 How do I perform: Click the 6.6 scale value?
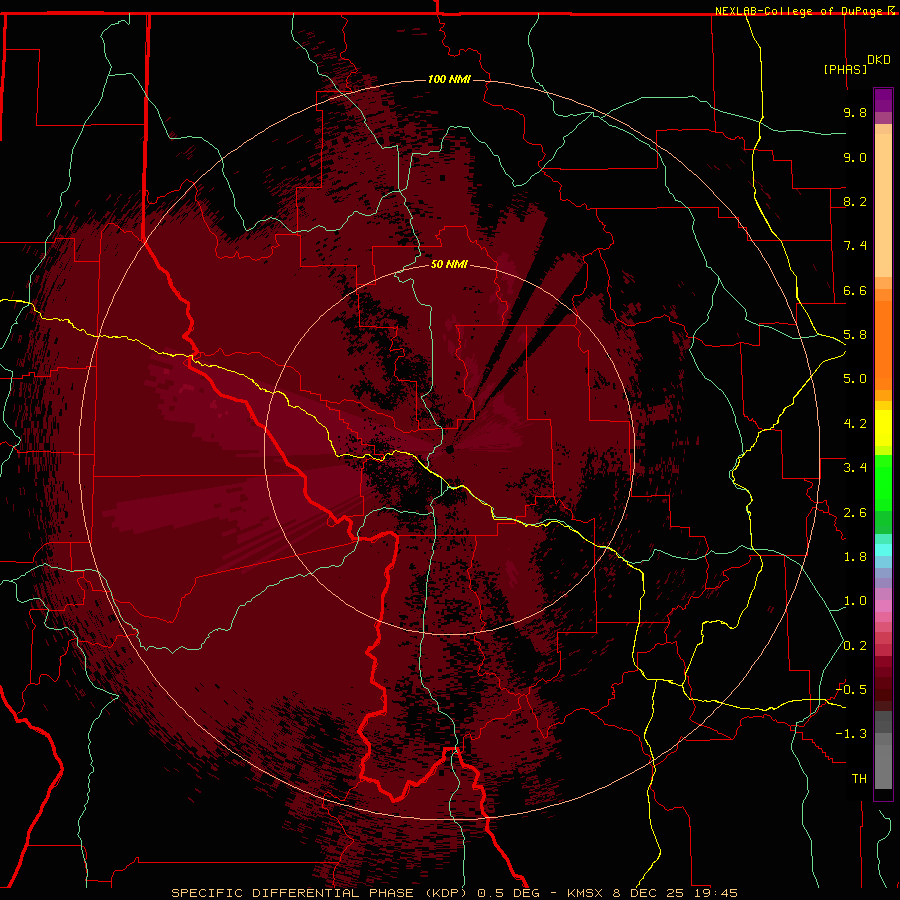855,290
